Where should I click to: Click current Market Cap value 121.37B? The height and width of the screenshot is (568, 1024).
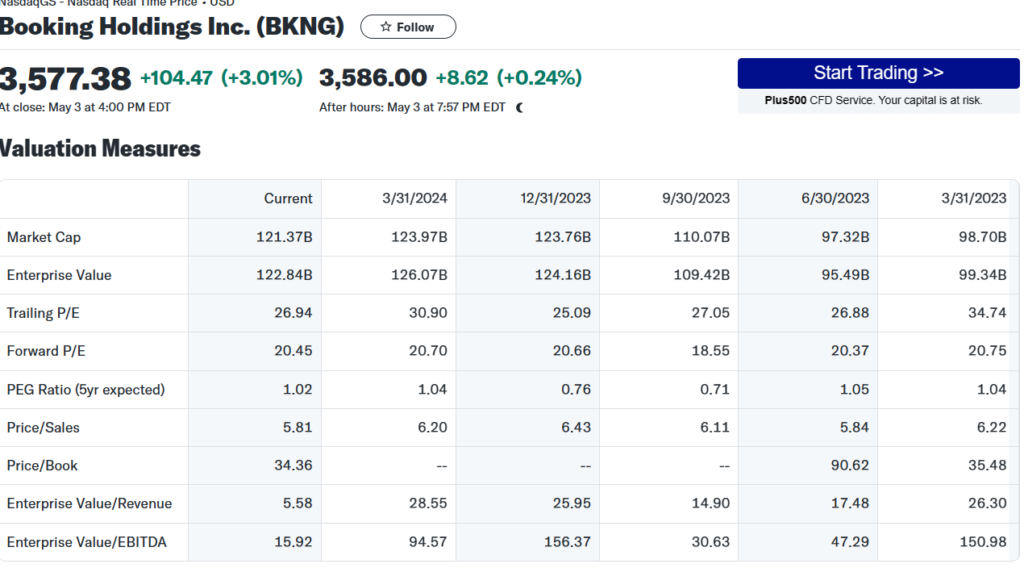tap(284, 237)
